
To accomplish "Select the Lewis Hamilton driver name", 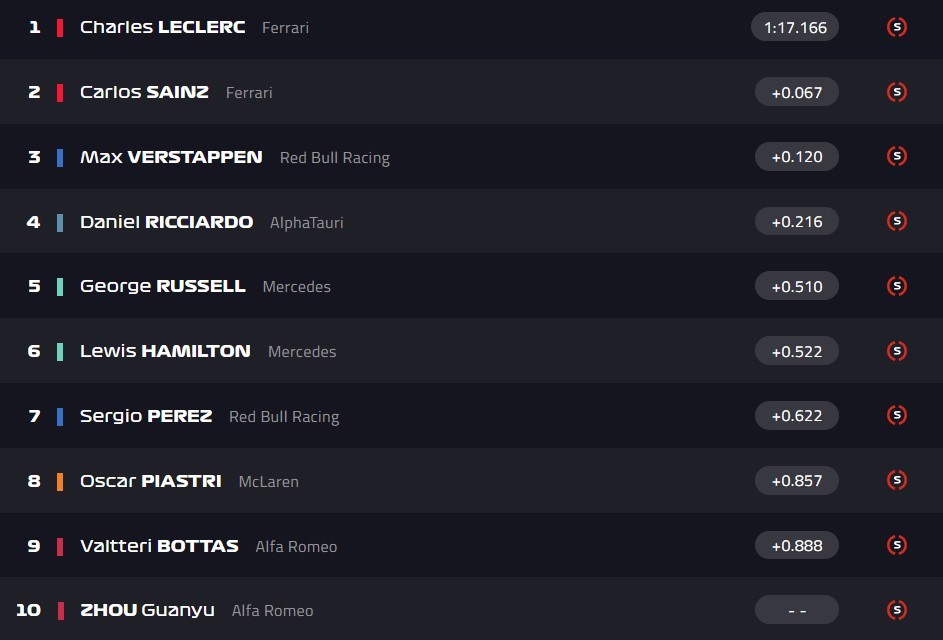I will click(165, 351).
